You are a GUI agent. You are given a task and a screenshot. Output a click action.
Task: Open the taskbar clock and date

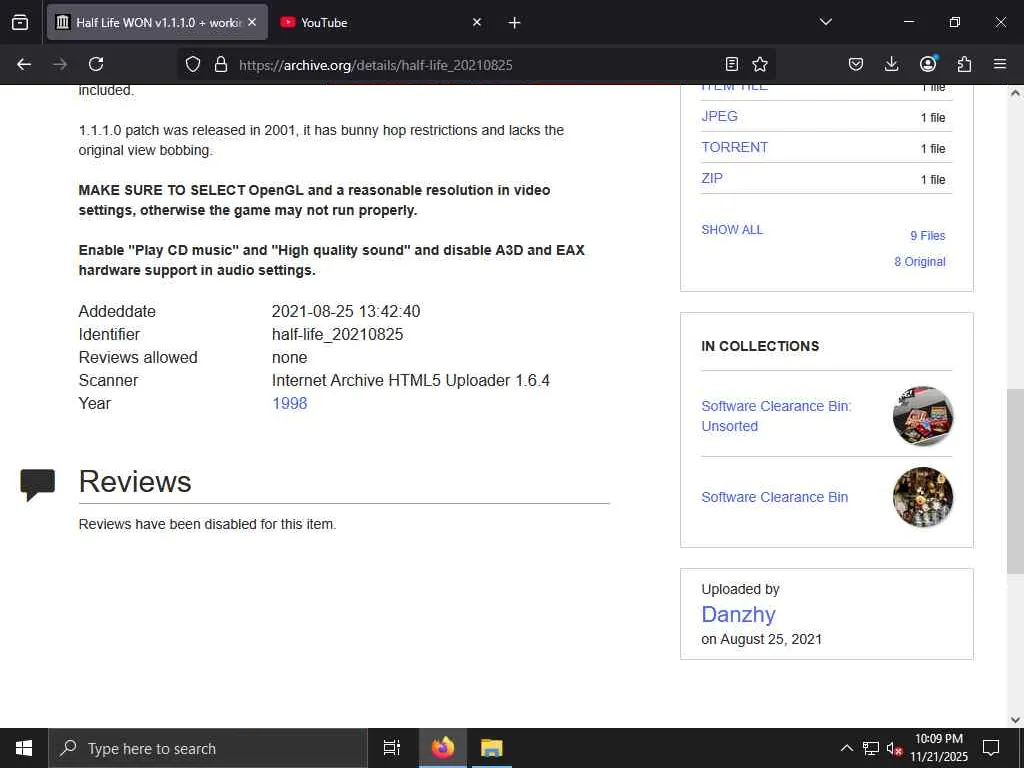939,748
